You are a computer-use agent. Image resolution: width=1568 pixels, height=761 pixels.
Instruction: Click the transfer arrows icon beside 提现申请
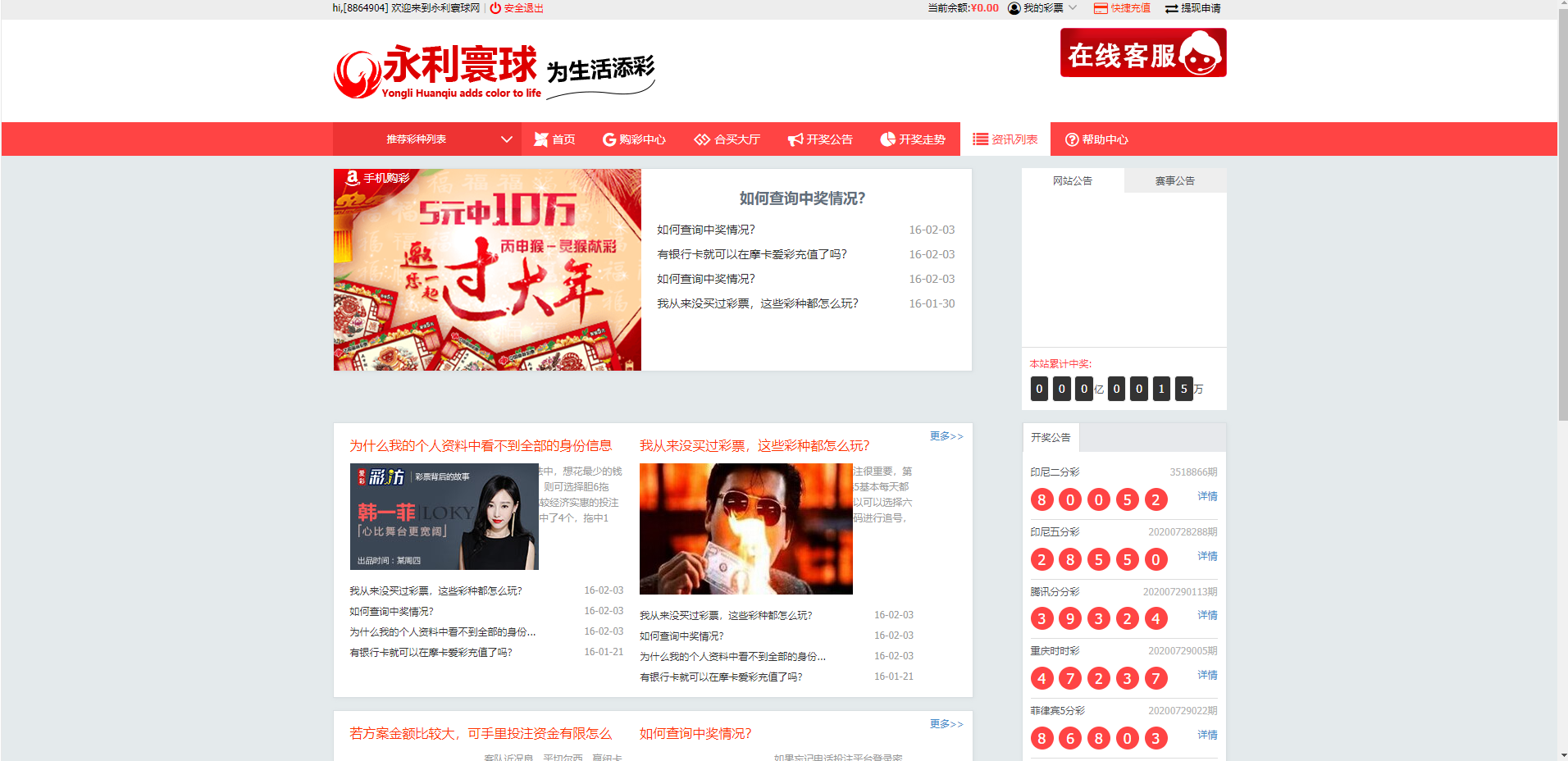(1172, 8)
